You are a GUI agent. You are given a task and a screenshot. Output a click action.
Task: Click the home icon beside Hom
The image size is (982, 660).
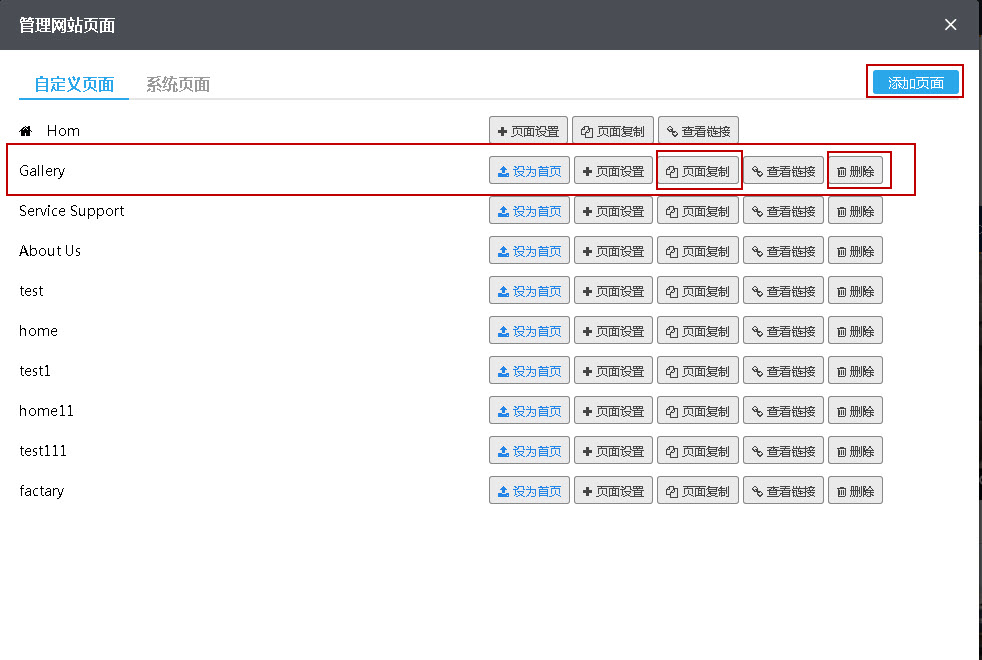pyautogui.click(x=26, y=131)
